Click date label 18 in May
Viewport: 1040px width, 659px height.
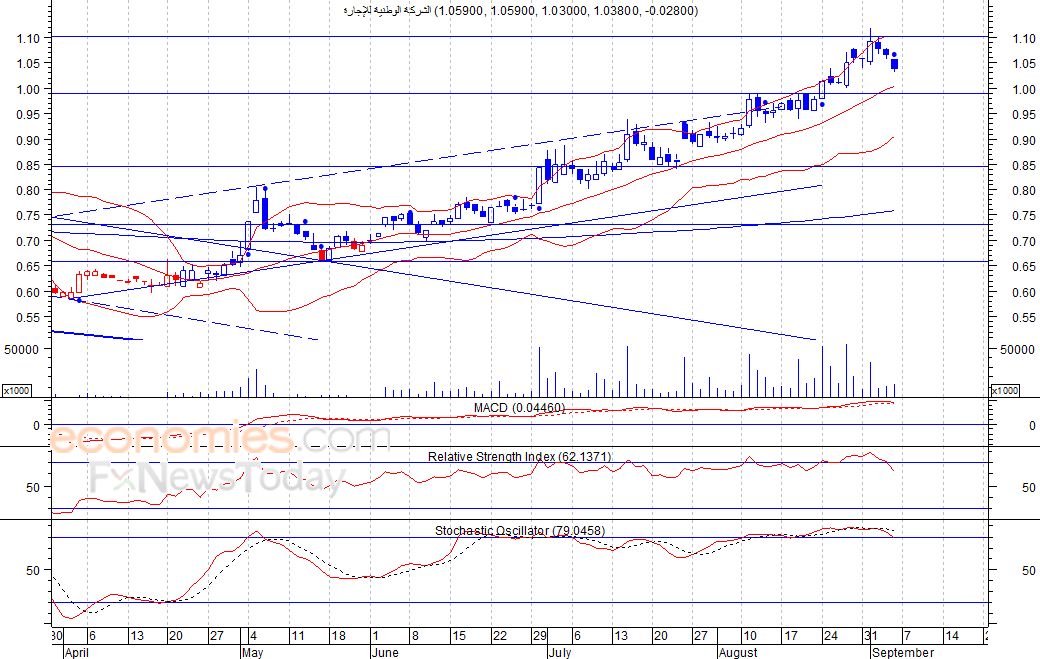(x=338, y=636)
